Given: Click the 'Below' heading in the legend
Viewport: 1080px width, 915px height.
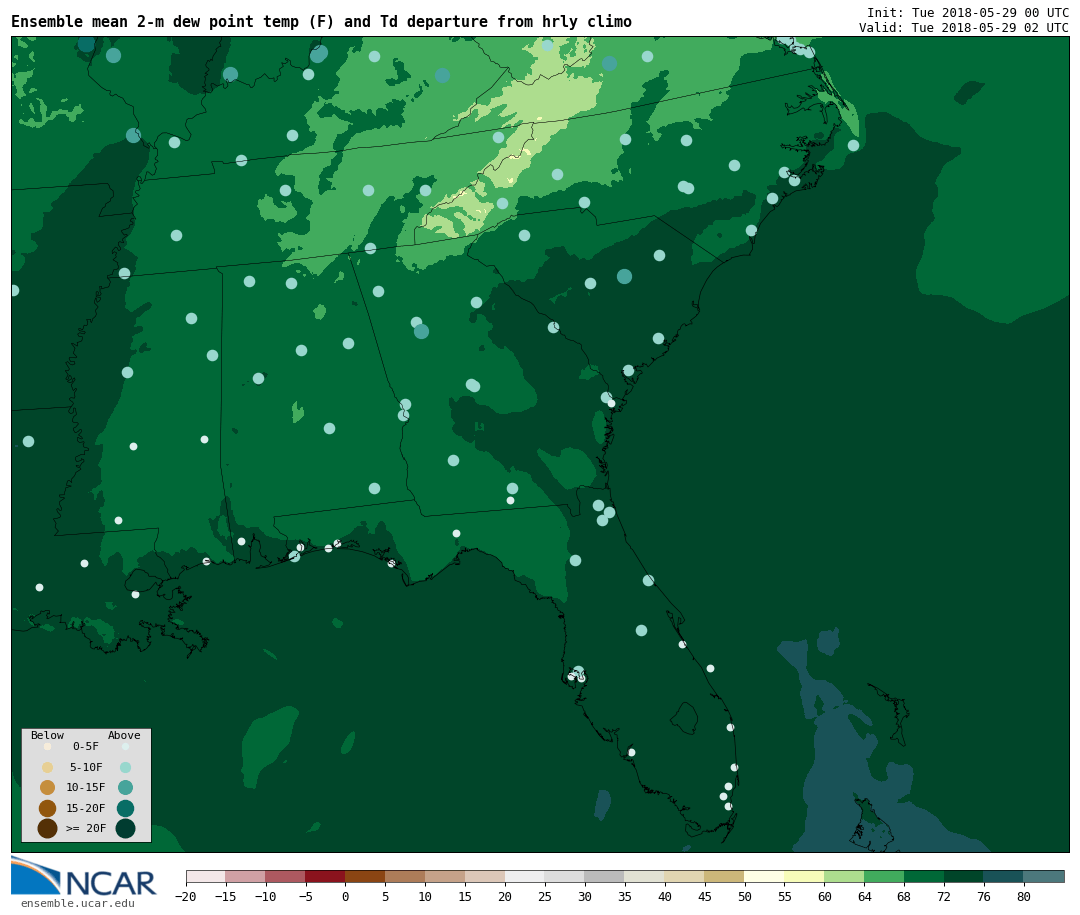Looking at the screenshot, I should coord(47,735).
